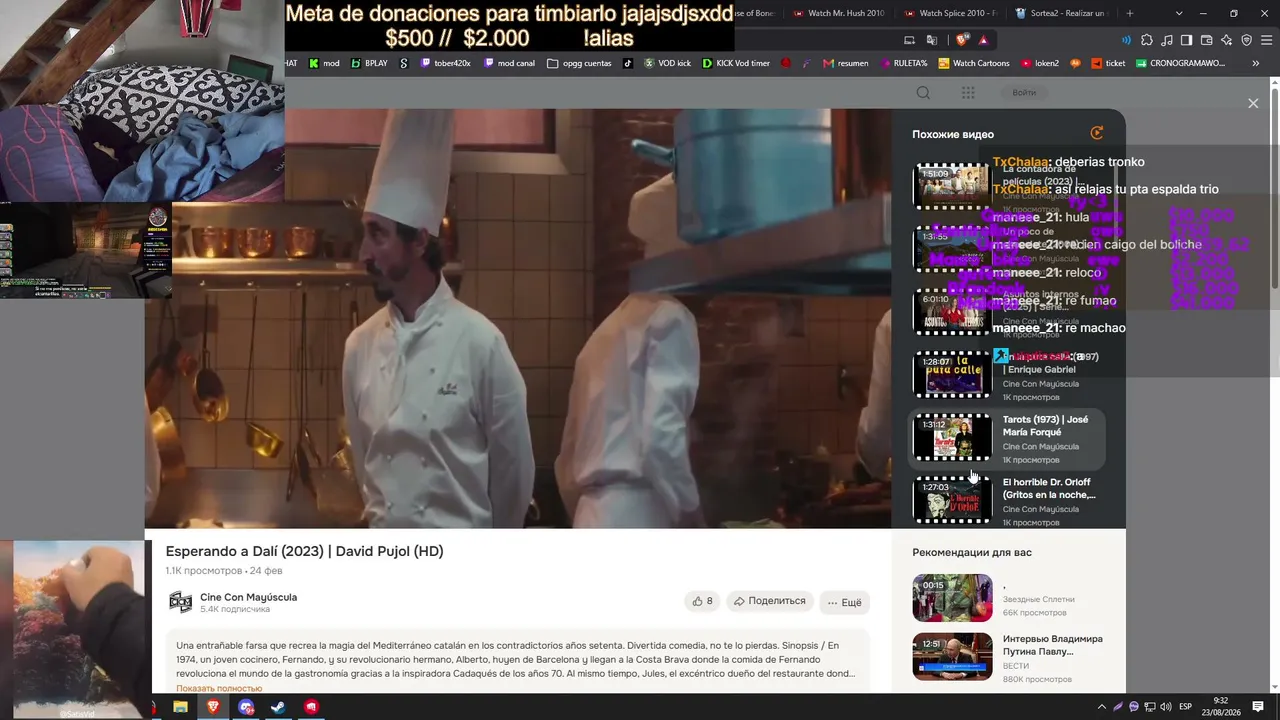Open the 'Tarots (1973) | José María Forqué' title
Viewport: 1280px width, 720px height.
(1045, 426)
